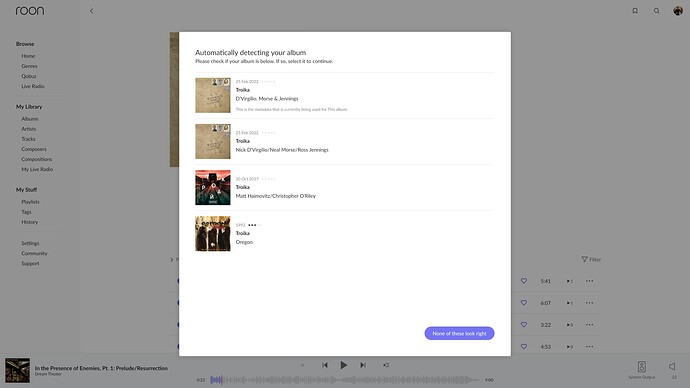This screenshot has width=690, height=388.
Task: Favorite the 6:07 track heart
Action: 524,303
